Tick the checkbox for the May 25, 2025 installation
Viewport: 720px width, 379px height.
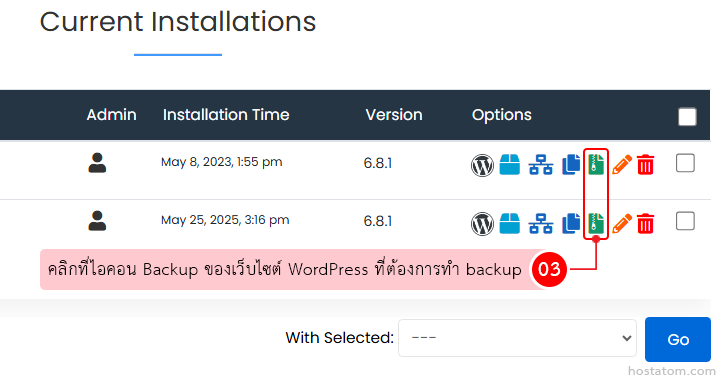tap(685, 221)
